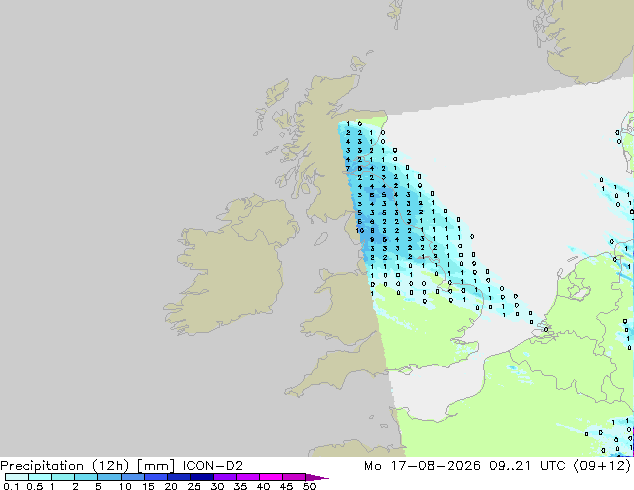Select the 0.5–1 mm legend swatch
Image resolution: width=634 pixels, height=490 pixels.
[40, 477]
